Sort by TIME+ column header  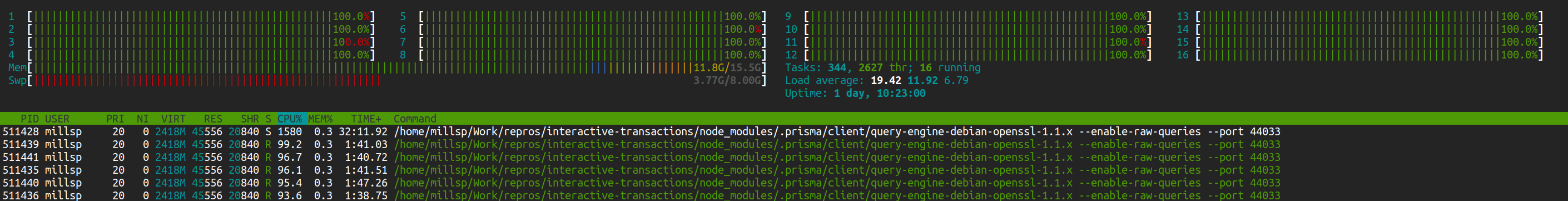[366, 119]
